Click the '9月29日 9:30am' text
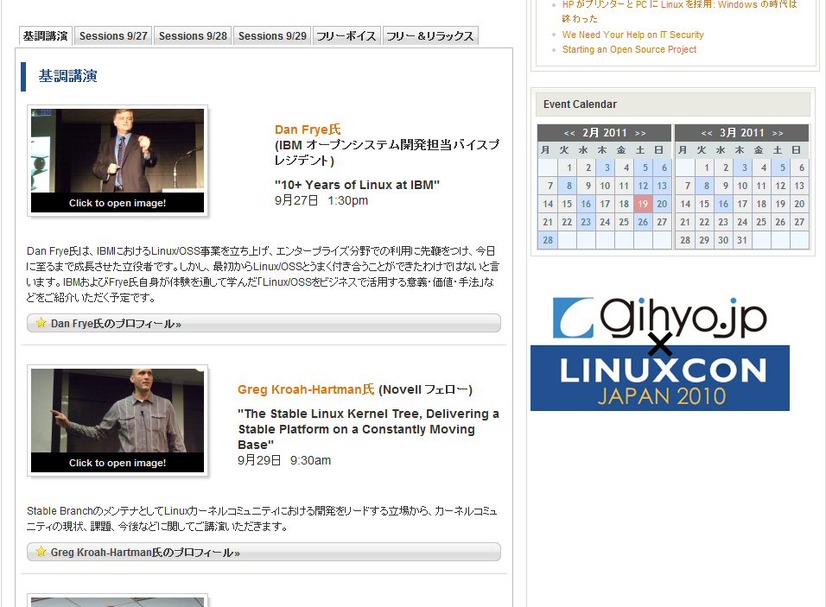Screen dimensions: 826x607 click(284, 461)
